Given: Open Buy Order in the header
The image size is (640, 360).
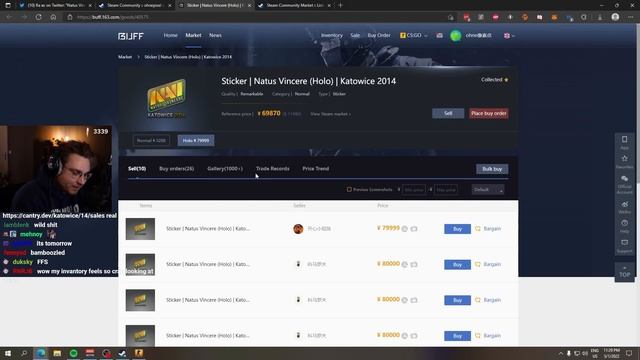Looking at the screenshot, I should click(x=379, y=36).
